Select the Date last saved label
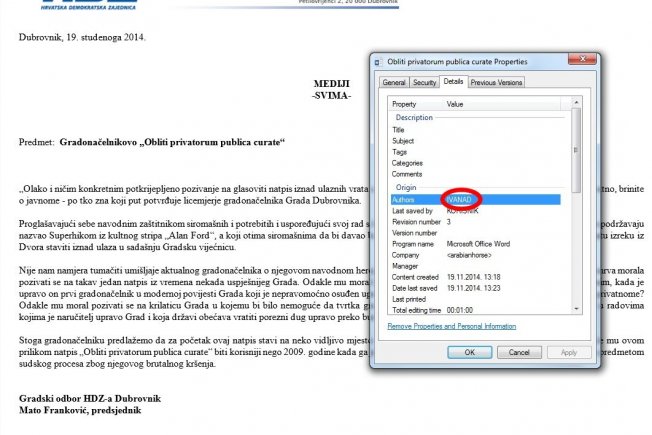Screen dimensions: 652x435 point(415,288)
